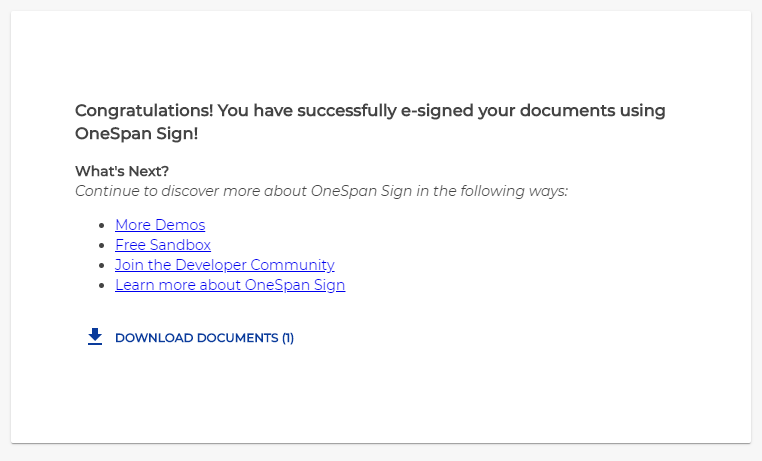Click the word Sandbox in the link list
762x461 pixels.
coord(180,245)
